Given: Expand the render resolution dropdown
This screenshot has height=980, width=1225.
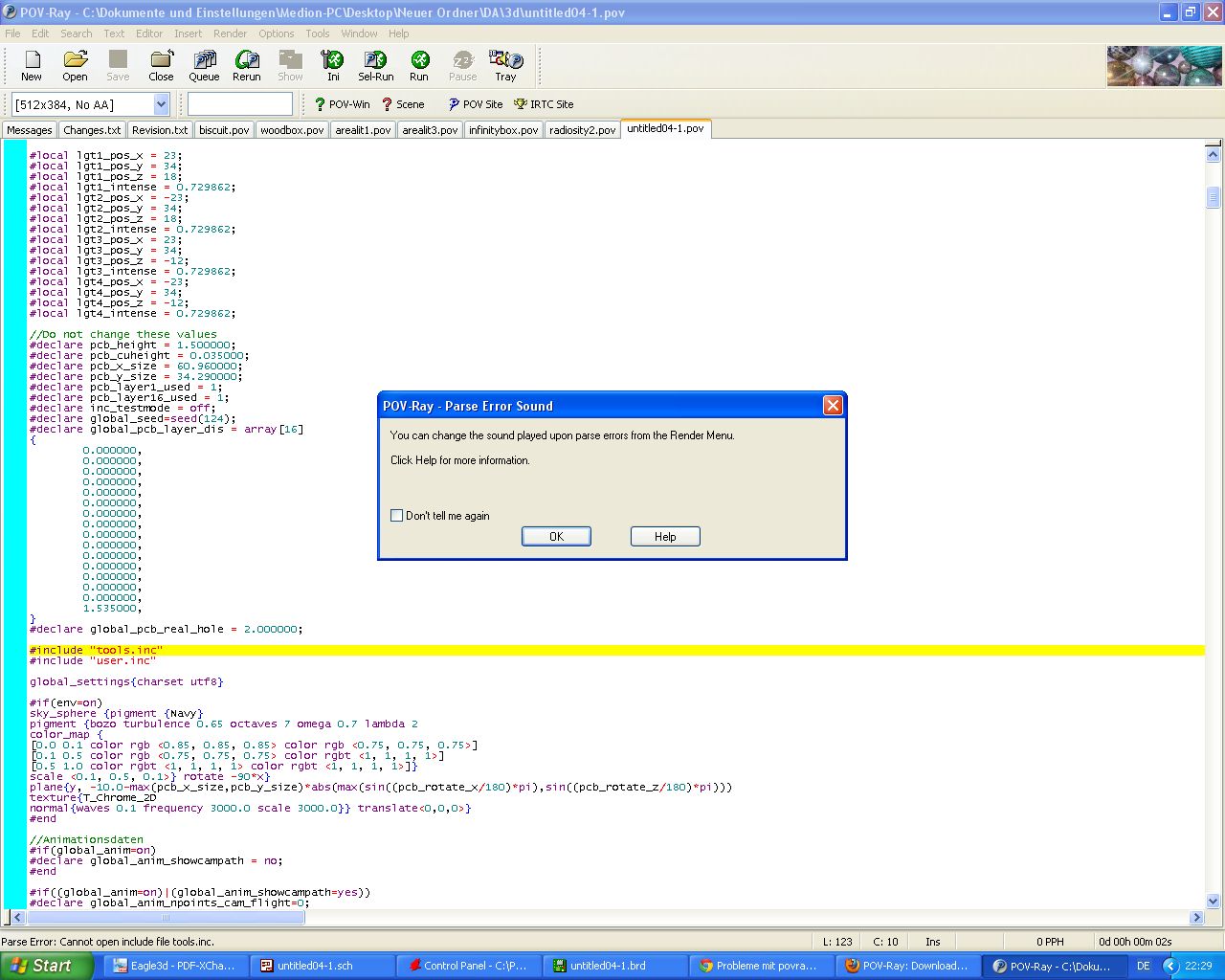Looking at the screenshot, I should pyautogui.click(x=161, y=104).
